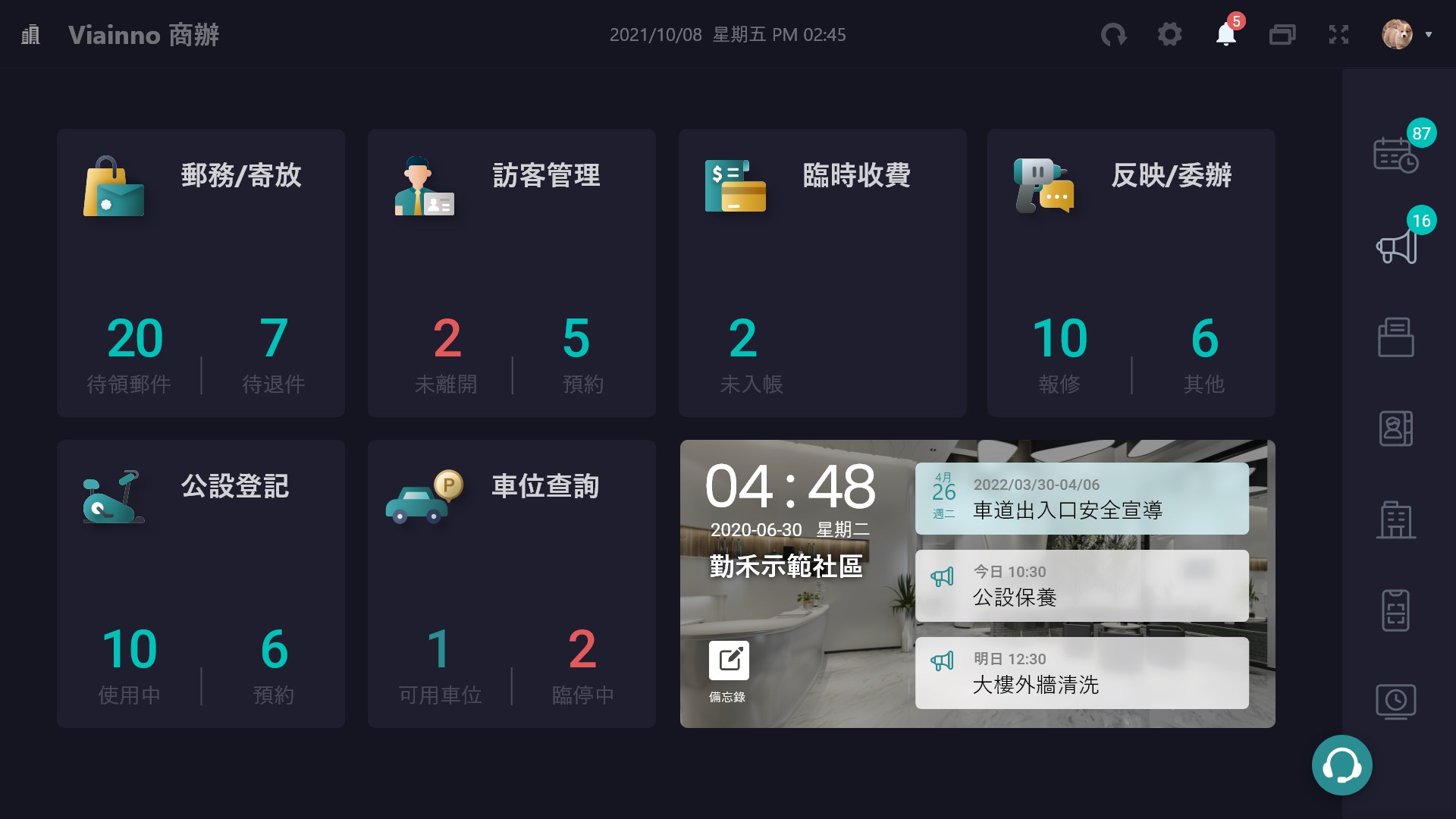
Task: Click the building menu icon beside Viainno
Action: click(x=30, y=35)
